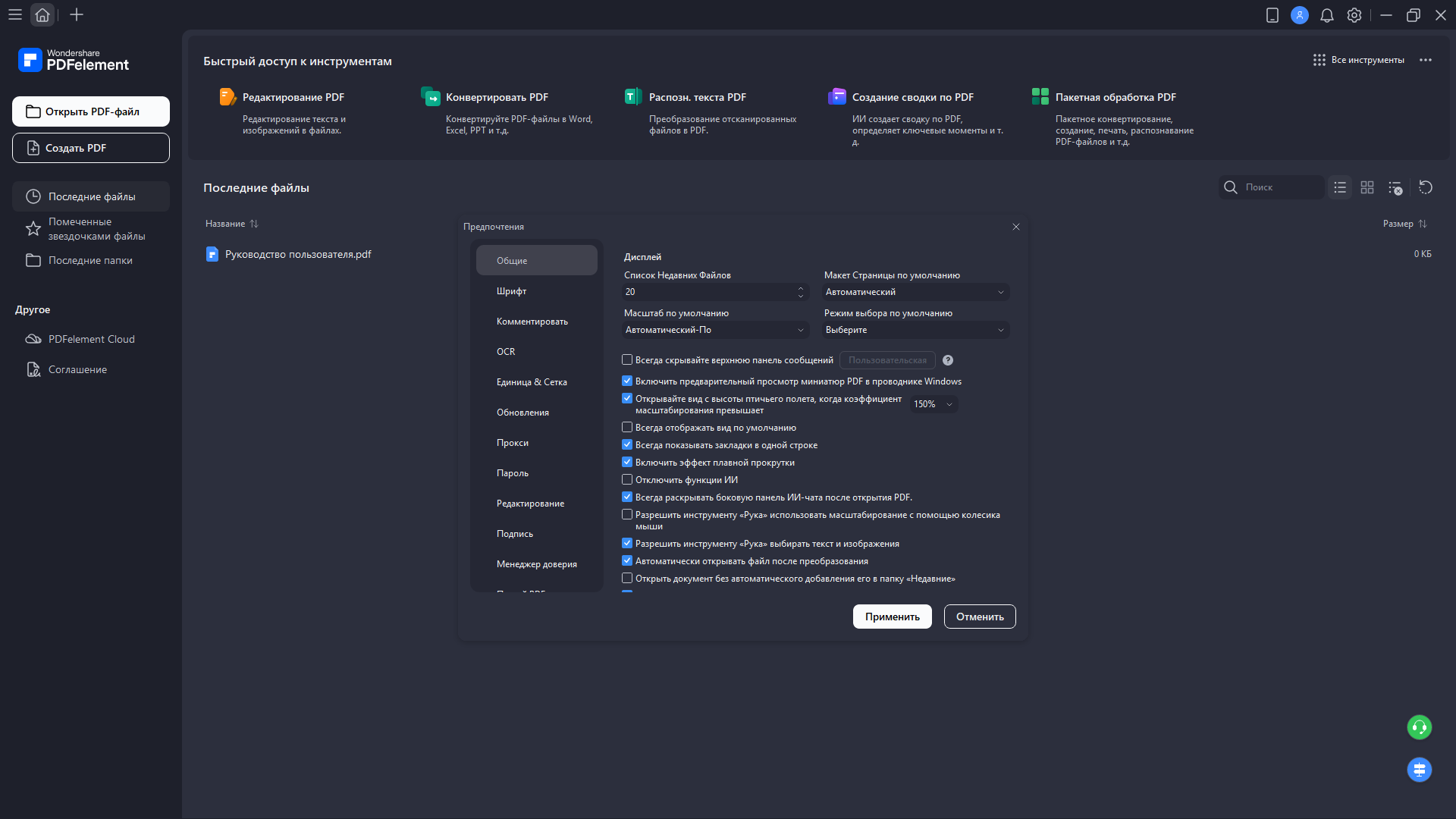The height and width of the screenshot is (819, 1456).
Task: Enable 'Отключить функции ИИ' checkbox
Action: [627, 479]
